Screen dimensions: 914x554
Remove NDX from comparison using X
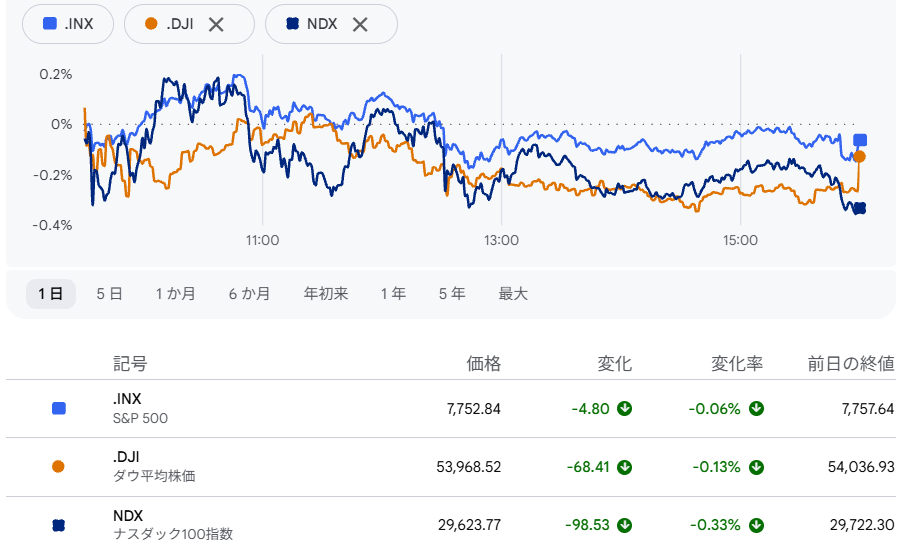point(360,24)
